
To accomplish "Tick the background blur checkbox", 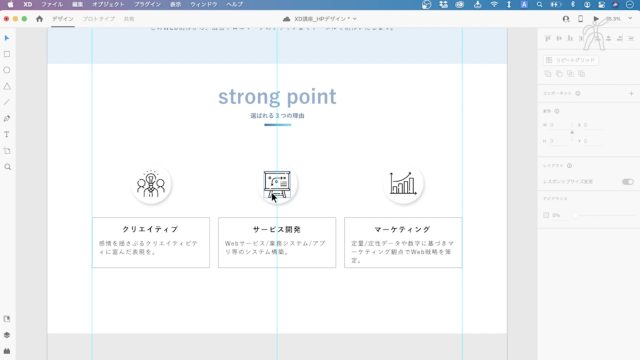I will (x=546, y=215).
